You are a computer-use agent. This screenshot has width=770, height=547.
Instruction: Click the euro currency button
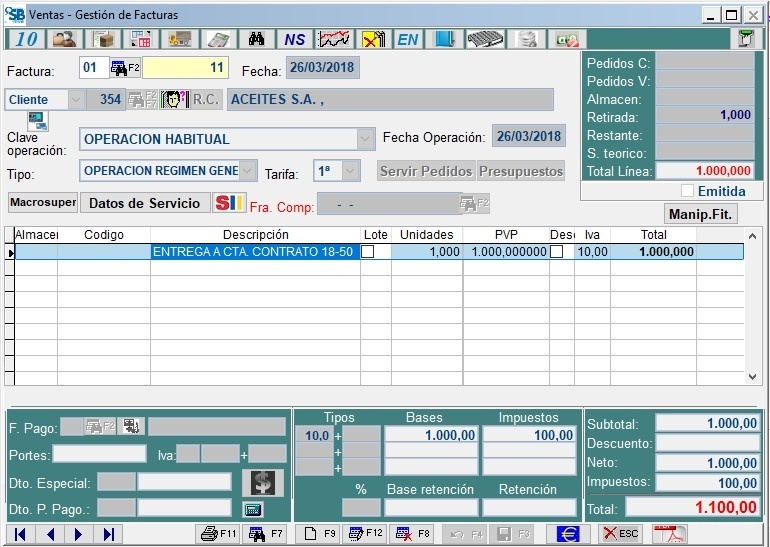pyautogui.click(x=568, y=534)
